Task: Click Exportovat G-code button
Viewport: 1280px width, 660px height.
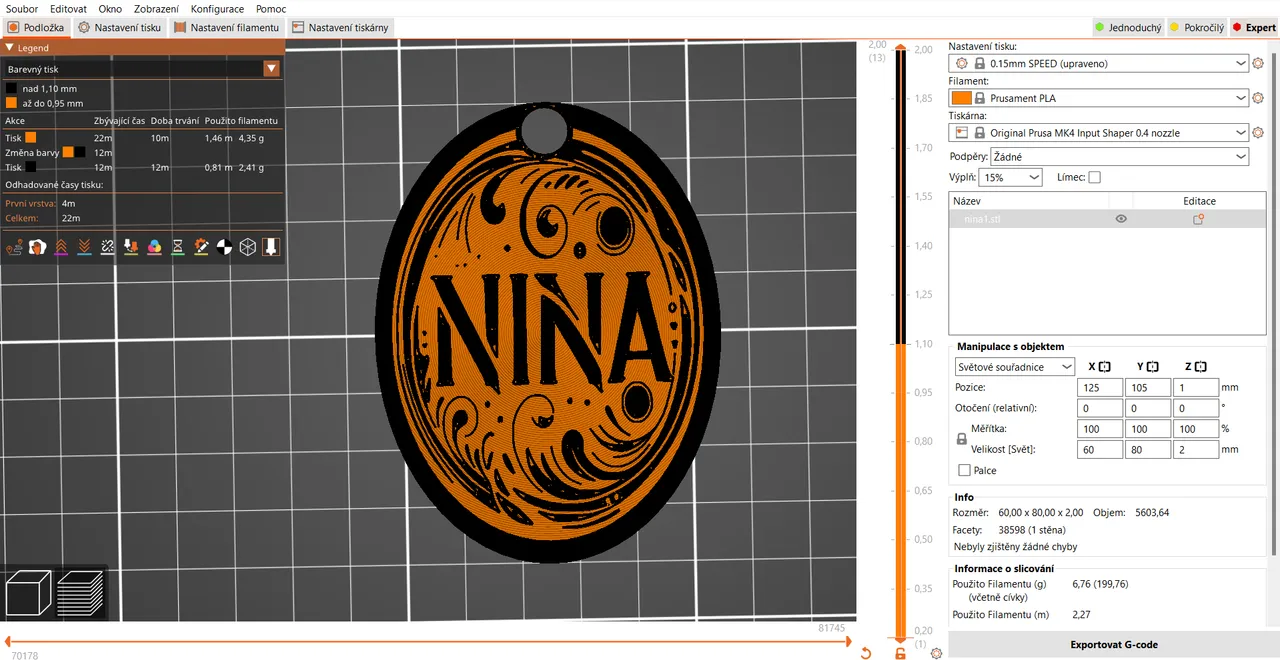Action: coord(1113,645)
